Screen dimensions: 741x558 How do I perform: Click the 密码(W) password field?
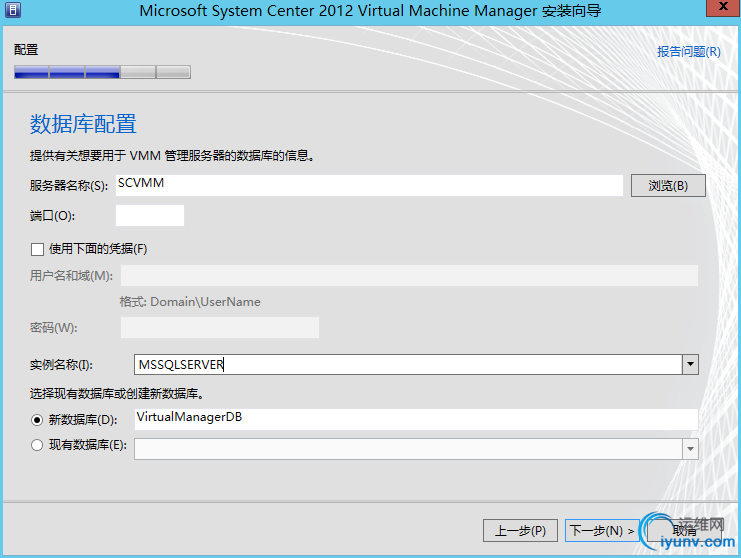(x=220, y=327)
